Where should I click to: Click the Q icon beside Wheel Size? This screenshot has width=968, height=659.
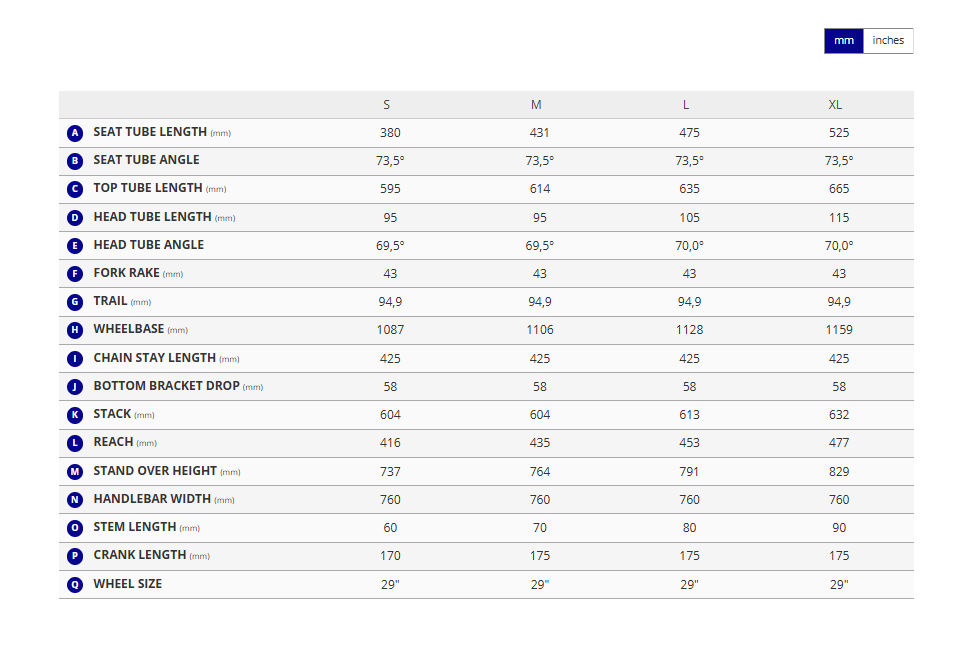75,584
